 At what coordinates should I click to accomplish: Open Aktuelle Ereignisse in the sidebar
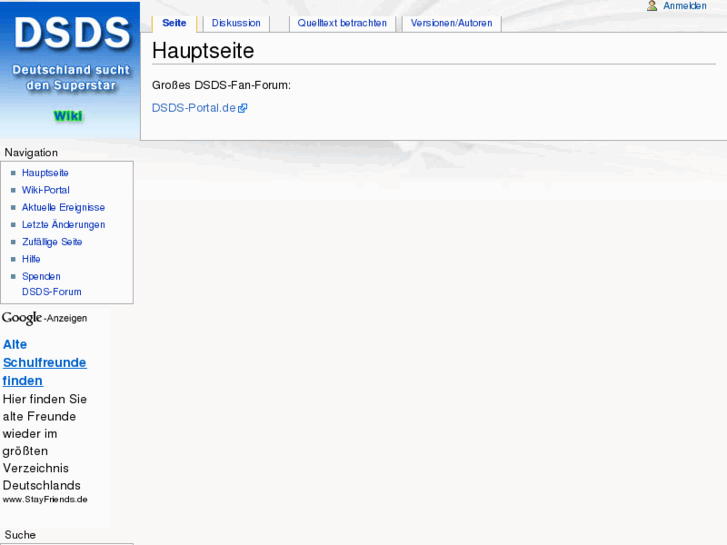(63, 207)
